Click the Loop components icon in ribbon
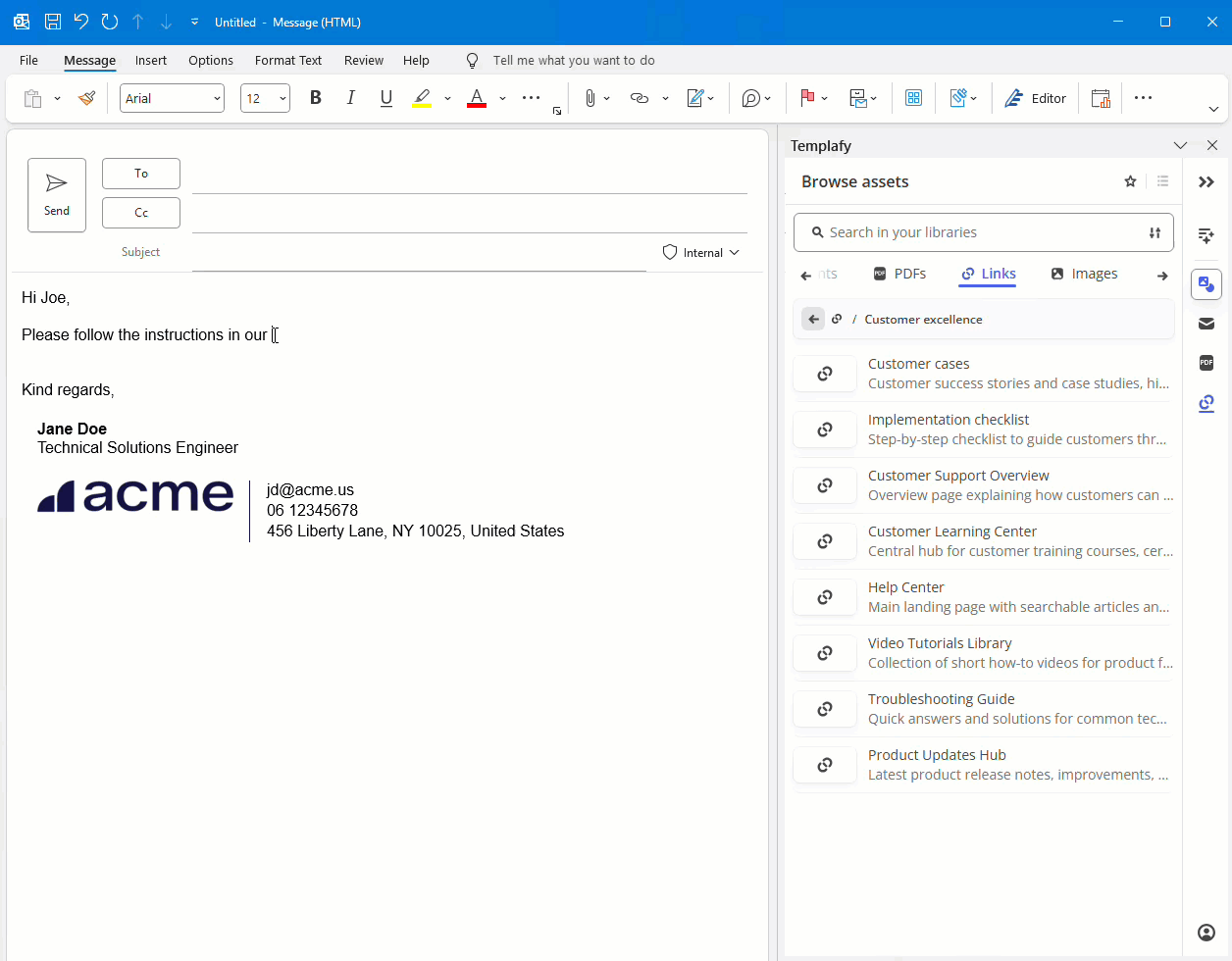The height and width of the screenshot is (961, 1232). point(751,98)
